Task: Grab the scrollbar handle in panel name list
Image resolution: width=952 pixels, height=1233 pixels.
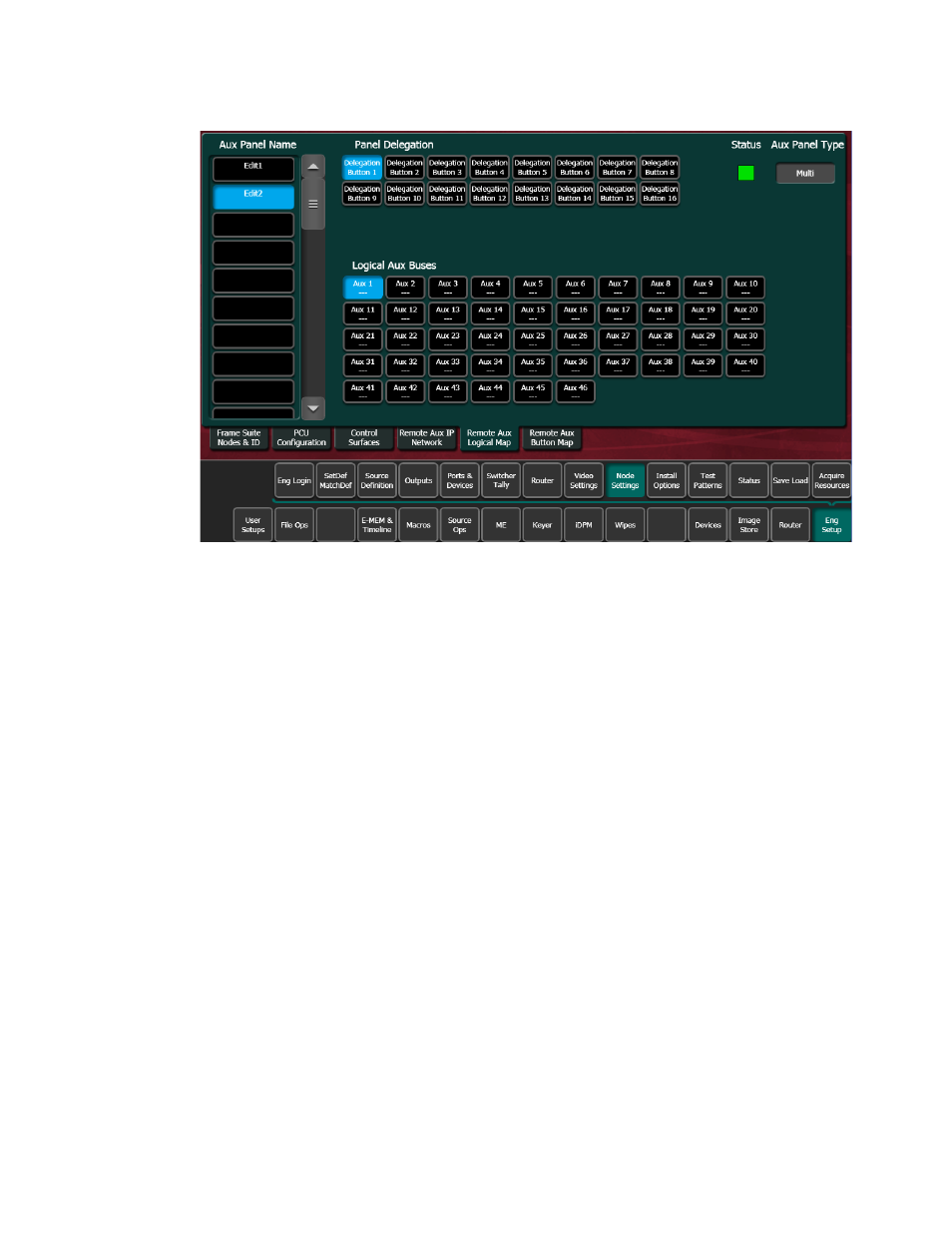Action: coord(313,204)
